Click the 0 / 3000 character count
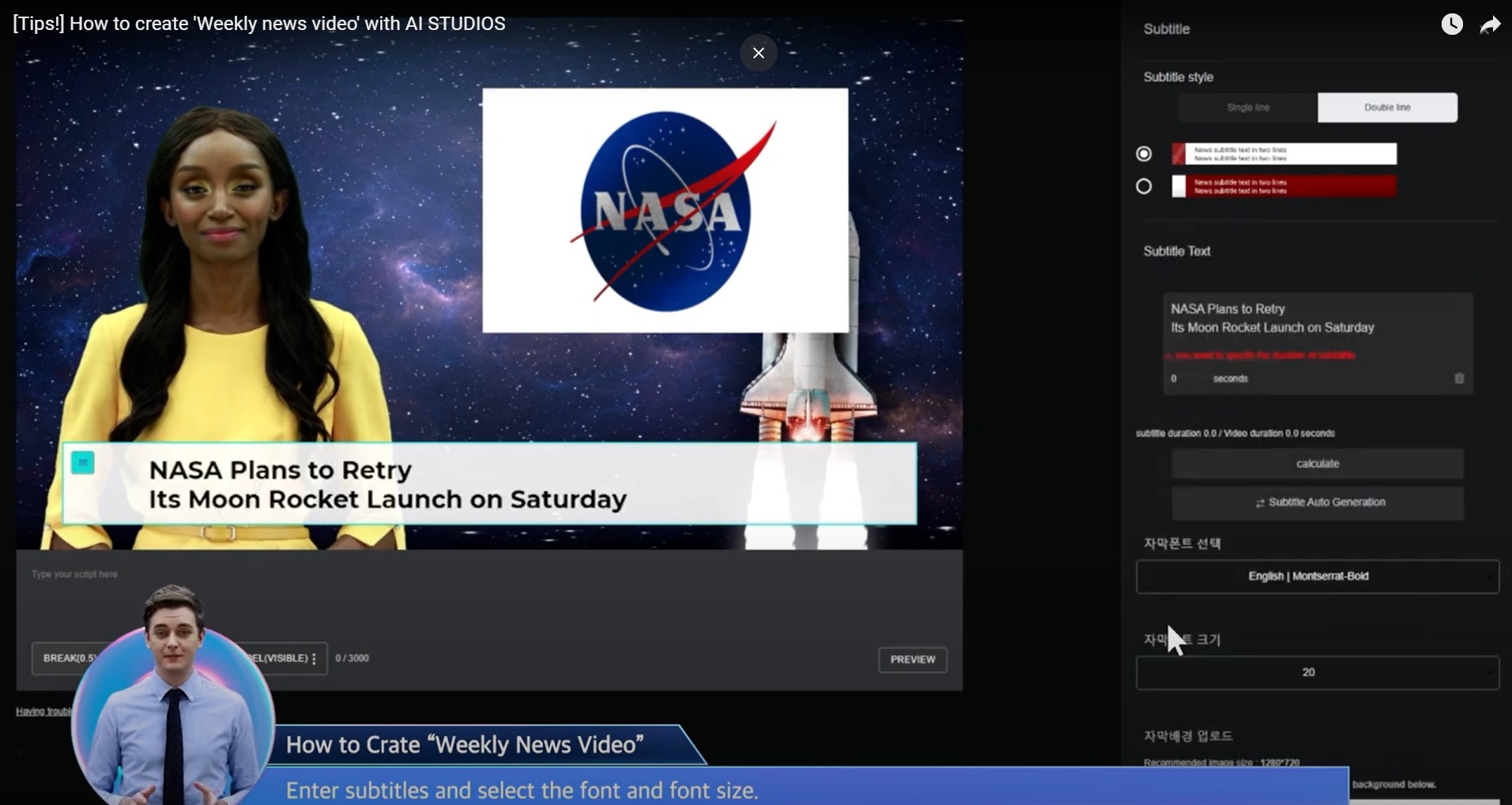This screenshot has width=1512, height=805. [352, 658]
